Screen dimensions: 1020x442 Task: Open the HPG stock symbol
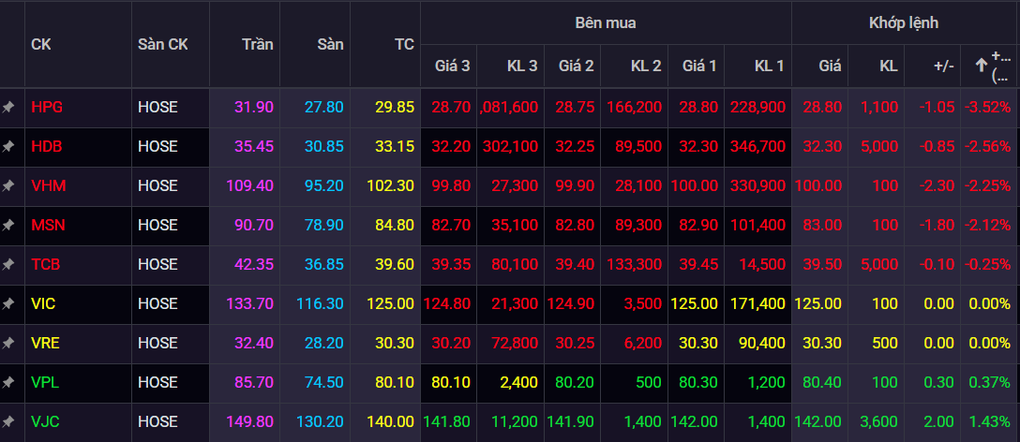47,107
